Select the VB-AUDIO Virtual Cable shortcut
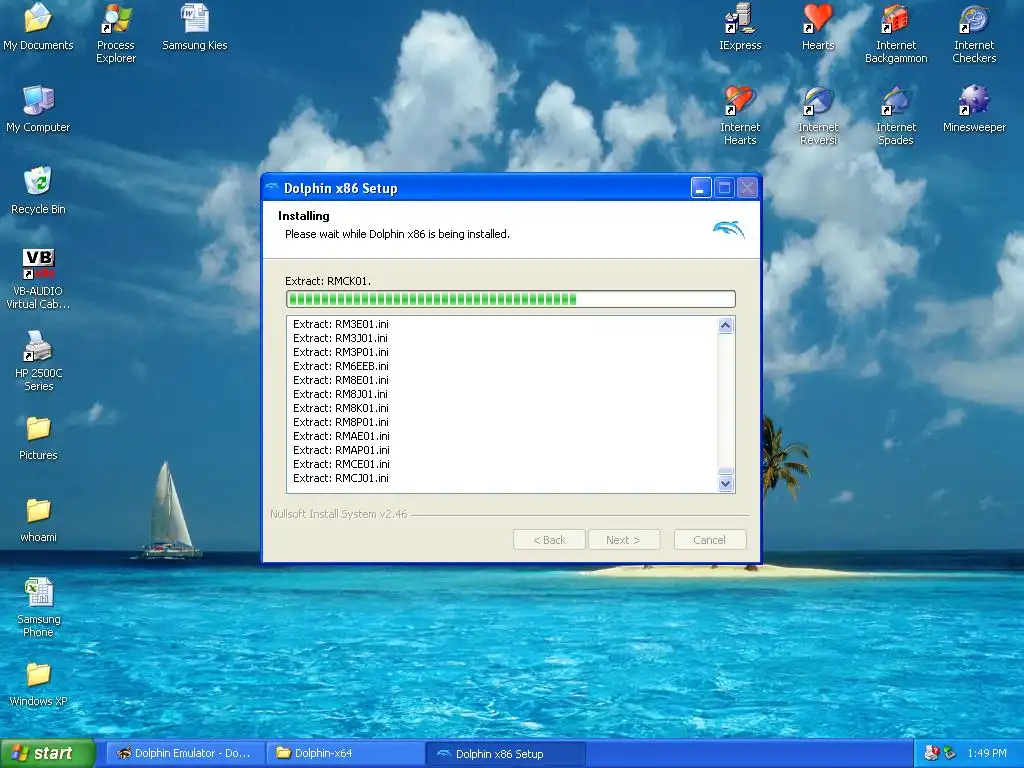The image size is (1024, 768). click(38, 279)
